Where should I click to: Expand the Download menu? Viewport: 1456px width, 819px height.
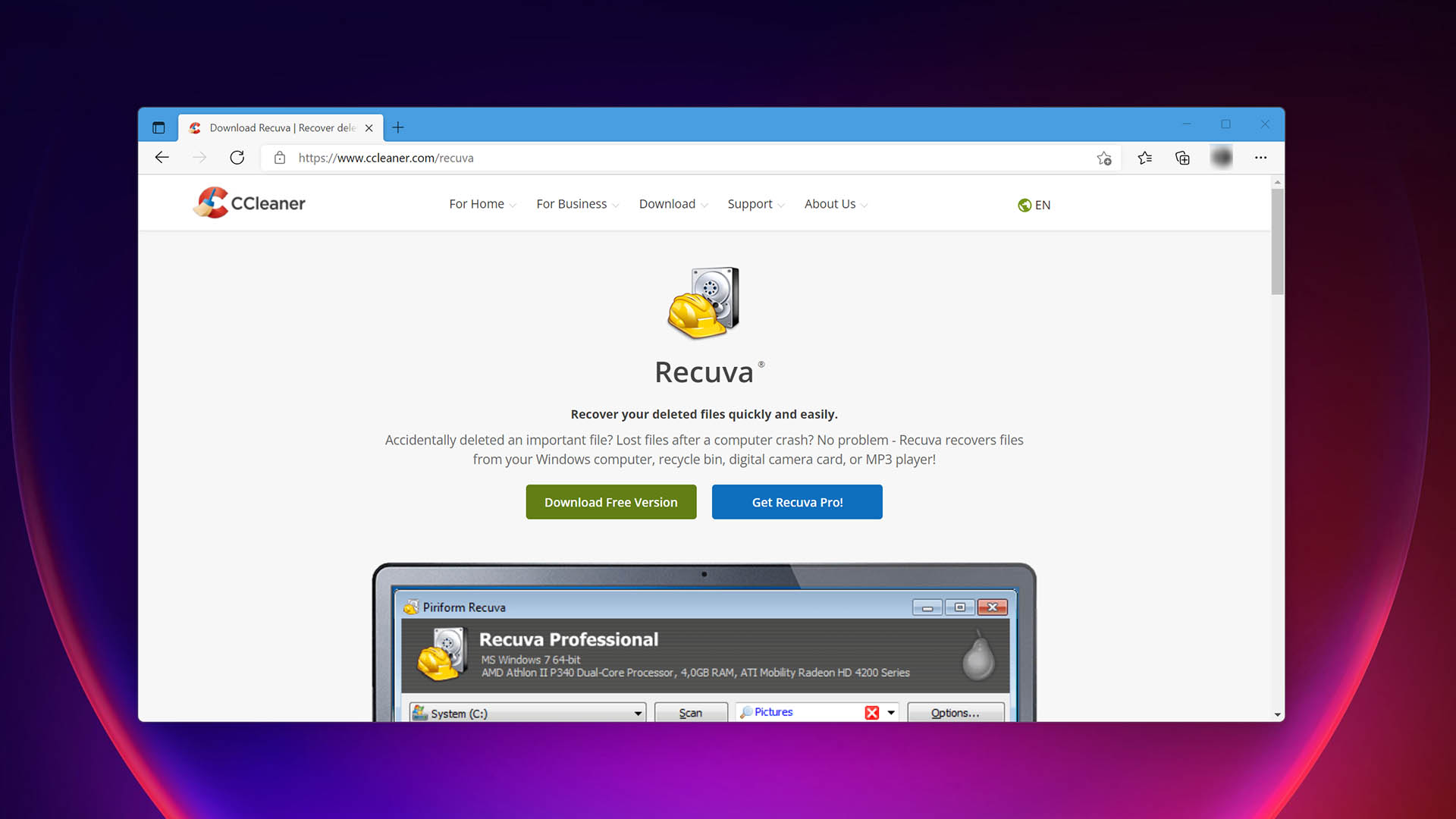673,204
